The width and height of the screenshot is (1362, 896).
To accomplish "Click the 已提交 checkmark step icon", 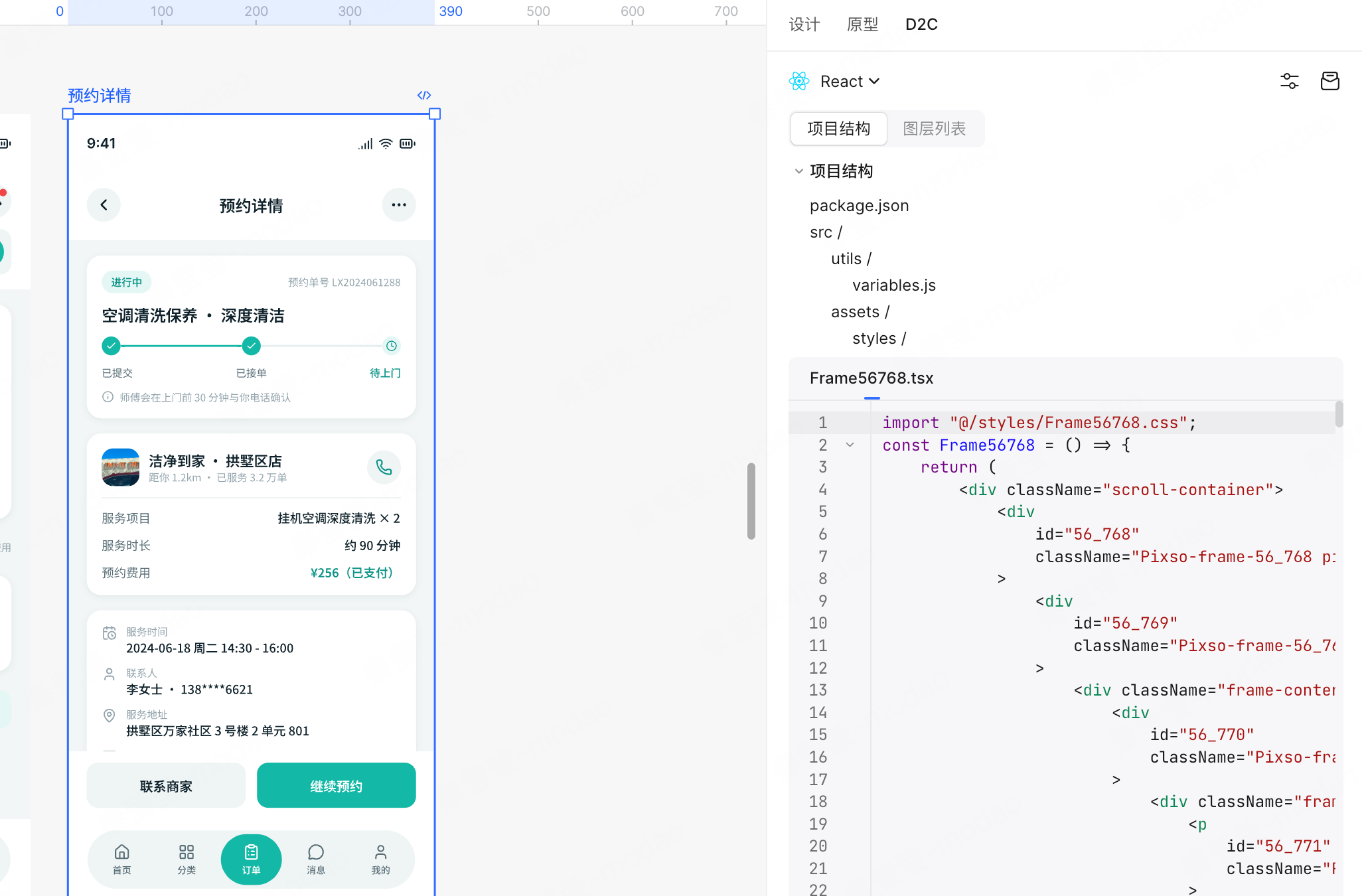I will tap(111, 346).
